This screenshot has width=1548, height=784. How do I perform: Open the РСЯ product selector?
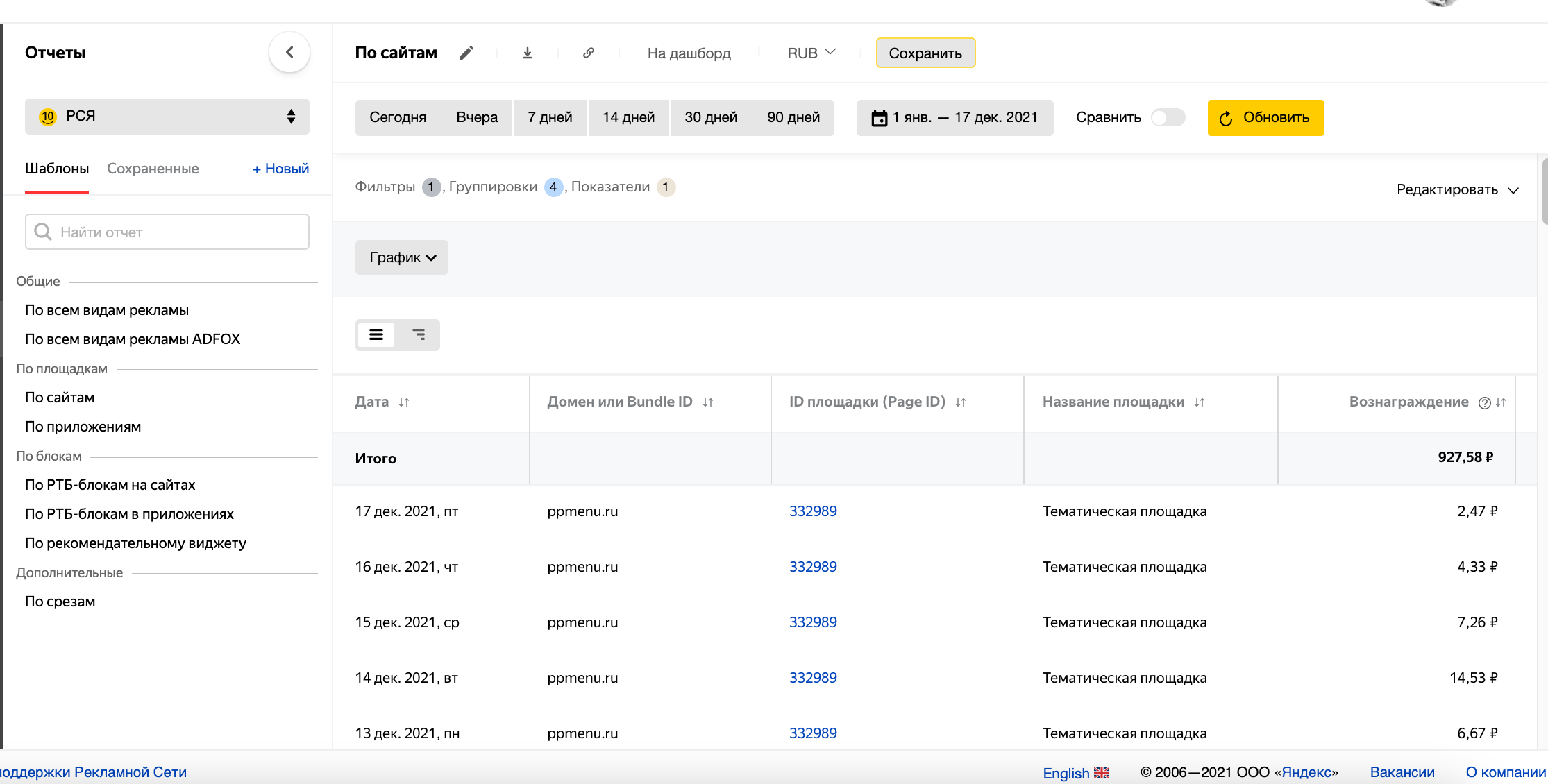167,117
